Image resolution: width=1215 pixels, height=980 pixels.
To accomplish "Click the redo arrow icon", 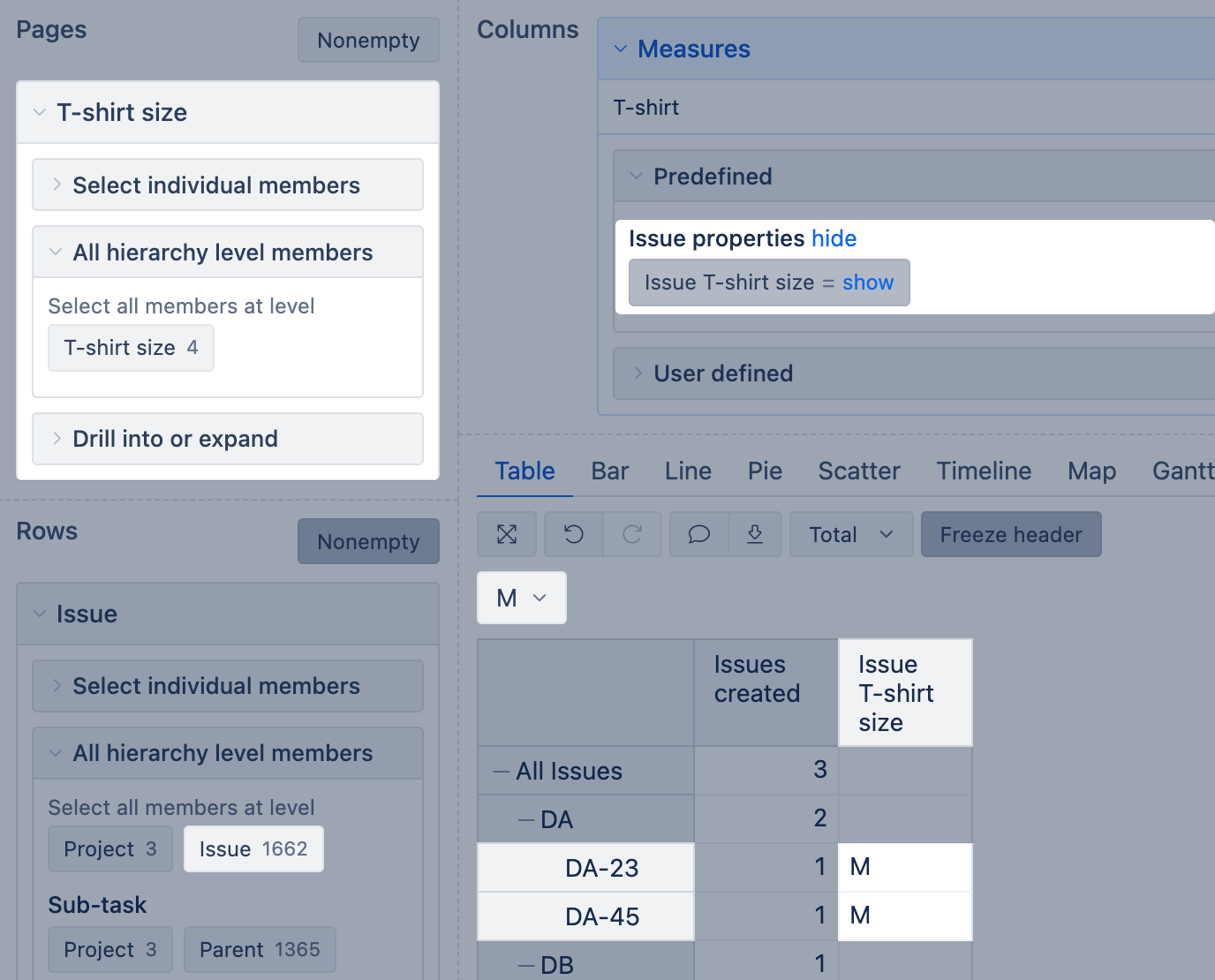I will pos(632,534).
